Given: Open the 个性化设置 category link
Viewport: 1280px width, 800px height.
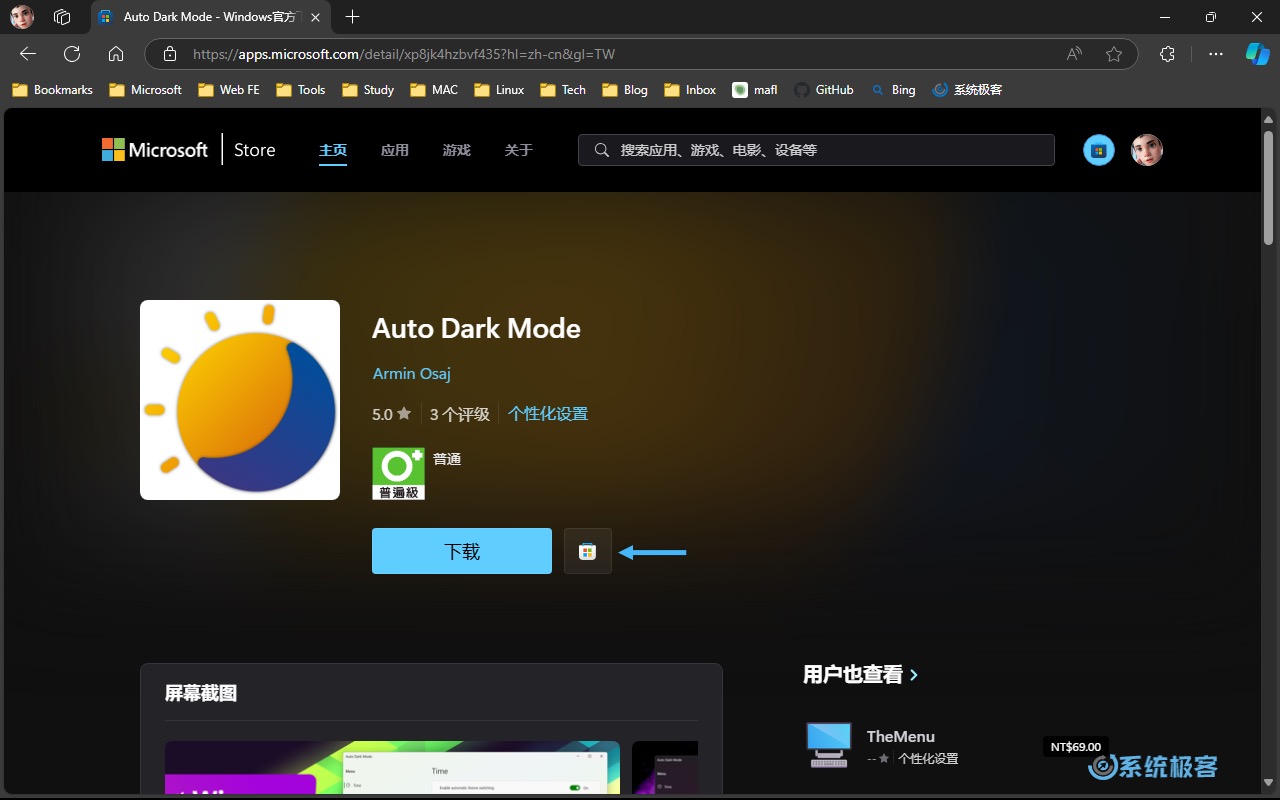Looking at the screenshot, I should (x=548, y=414).
